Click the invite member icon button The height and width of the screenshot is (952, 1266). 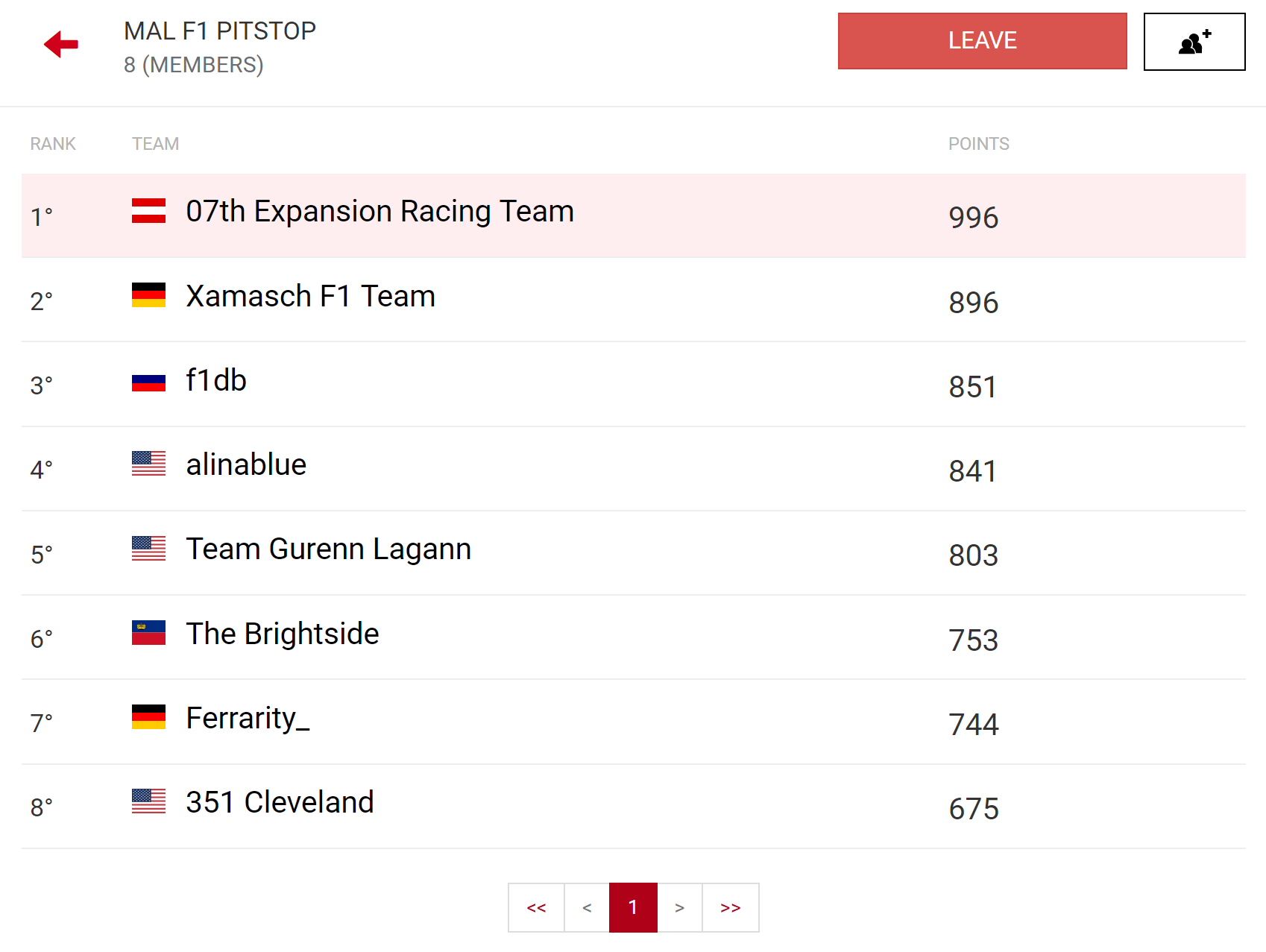[1194, 42]
